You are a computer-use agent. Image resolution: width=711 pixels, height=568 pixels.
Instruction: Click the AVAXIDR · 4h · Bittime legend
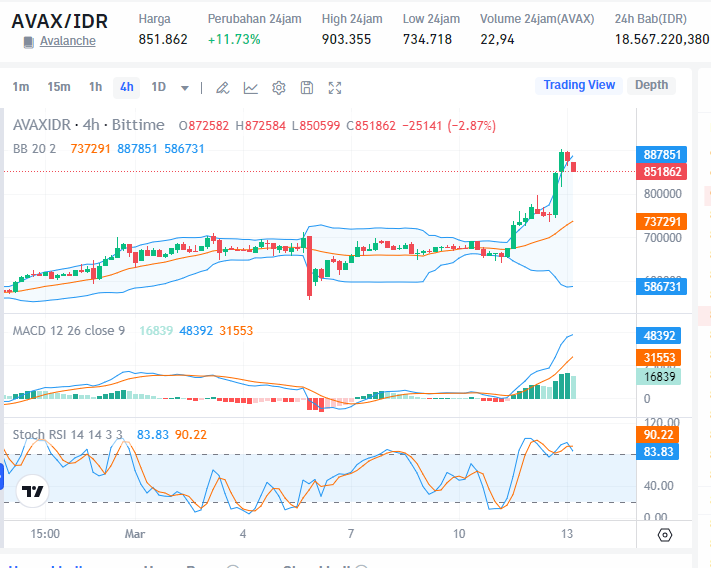(x=89, y=125)
